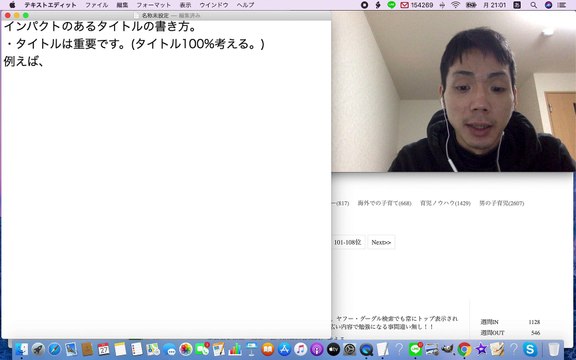Open the orange Books app in Dock
Viewport: 576px width, 360px height.
[268, 349]
